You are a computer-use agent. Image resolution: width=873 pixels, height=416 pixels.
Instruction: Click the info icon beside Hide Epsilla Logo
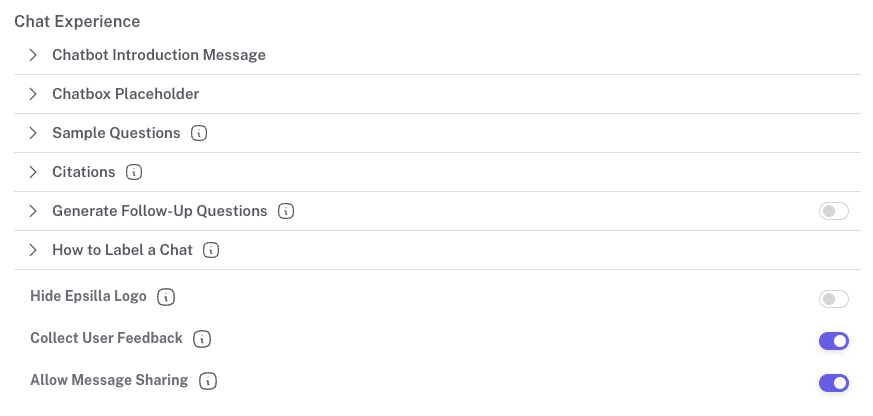pyautogui.click(x=166, y=297)
